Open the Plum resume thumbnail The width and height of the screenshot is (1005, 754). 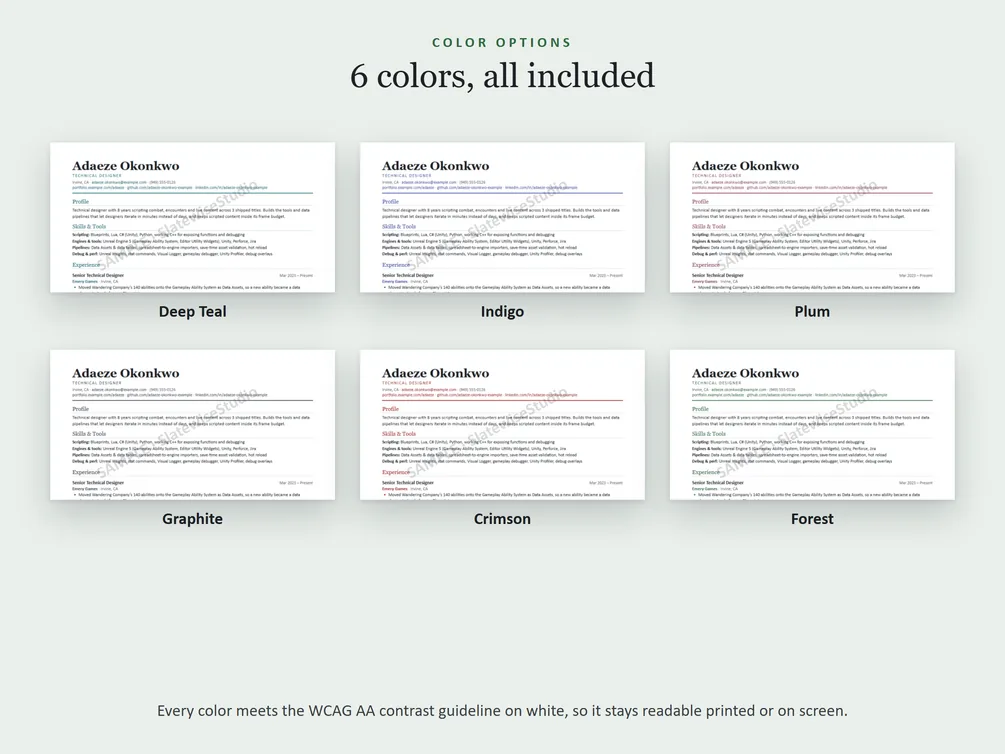point(812,217)
